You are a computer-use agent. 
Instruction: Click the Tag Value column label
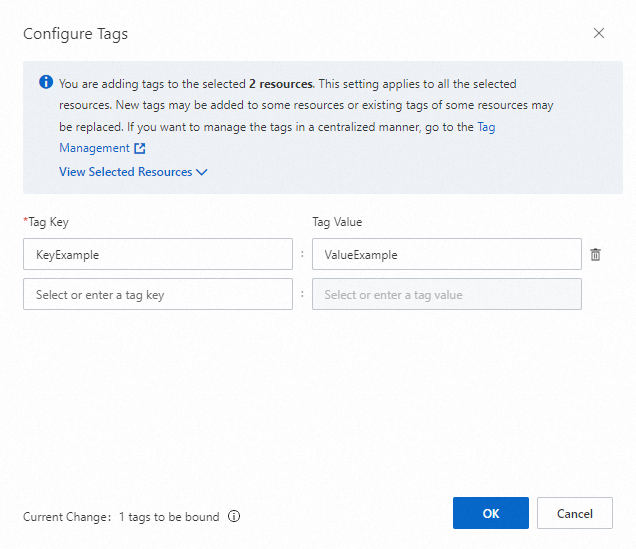pos(337,222)
